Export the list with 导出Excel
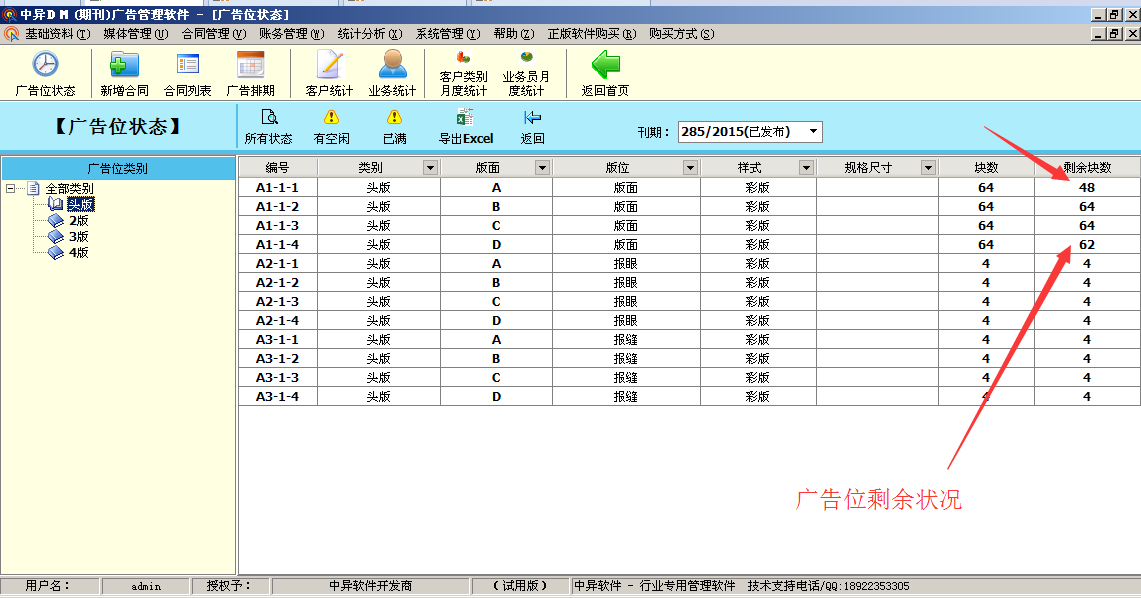This screenshot has height=598, width=1141. click(465, 119)
